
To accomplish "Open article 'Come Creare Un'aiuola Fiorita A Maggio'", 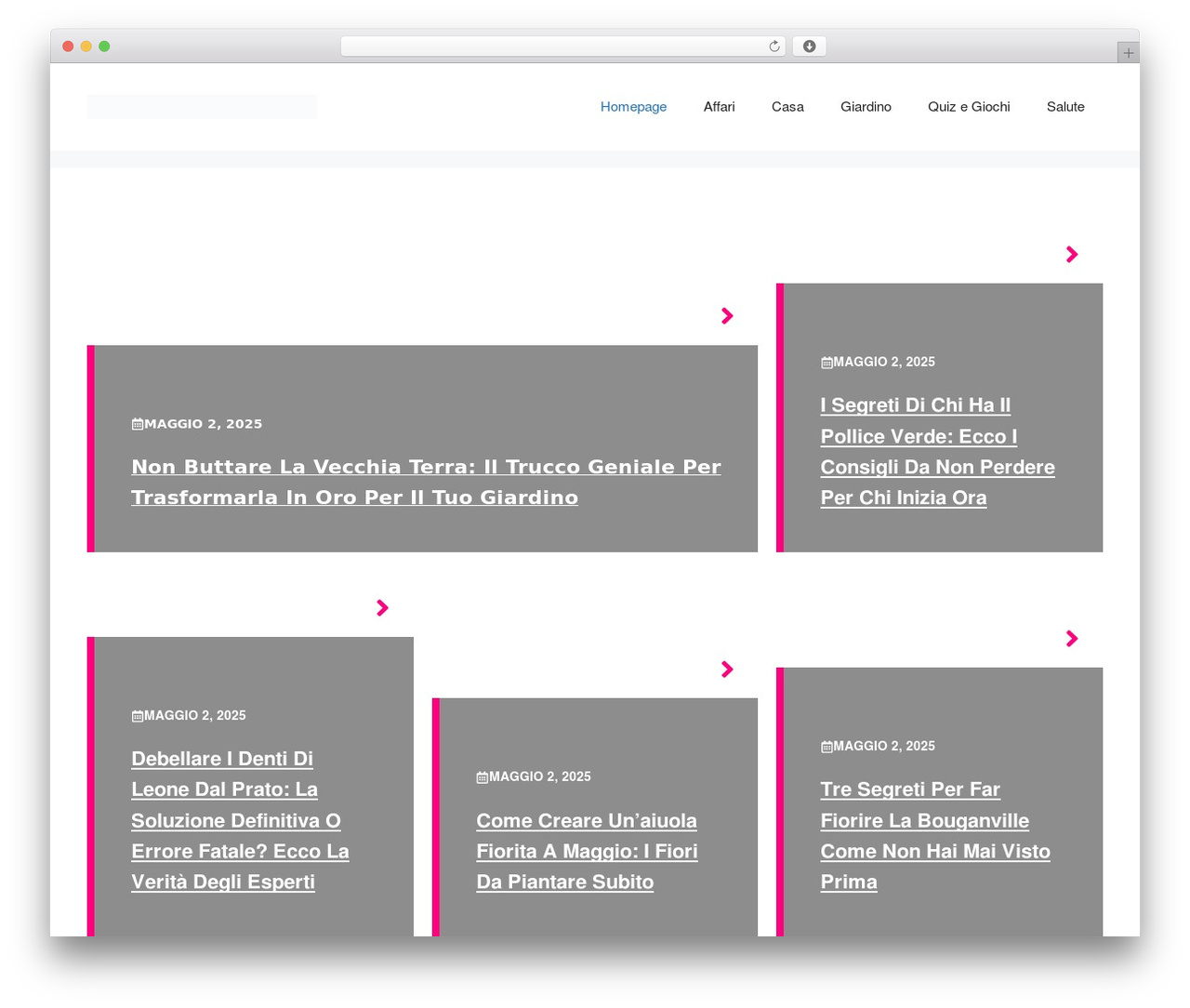I will click(587, 851).
